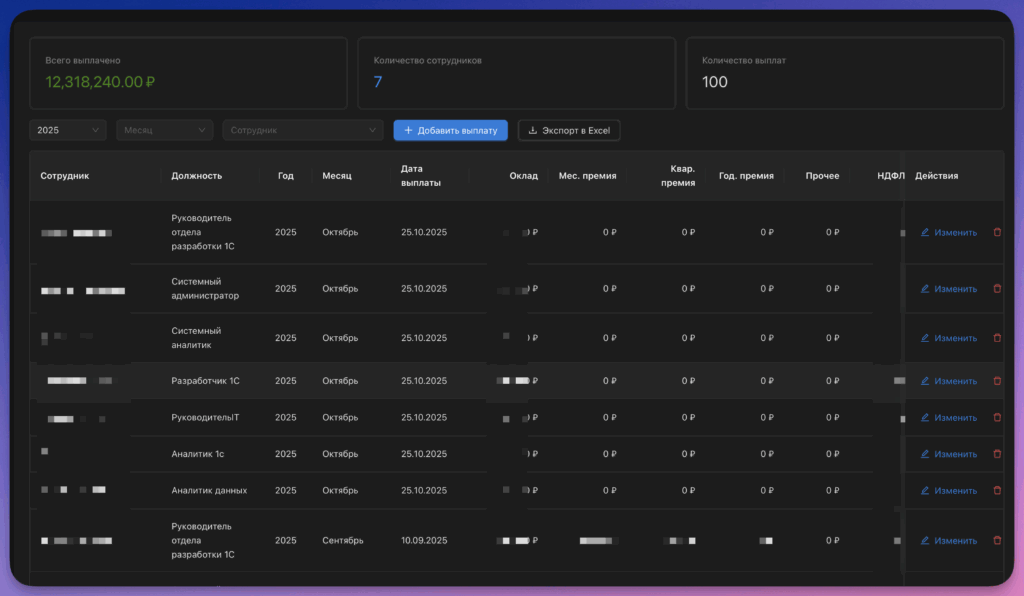Click the Всего выплачено summary card
The height and width of the screenshot is (596, 1024).
pyautogui.click(x=188, y=73)
